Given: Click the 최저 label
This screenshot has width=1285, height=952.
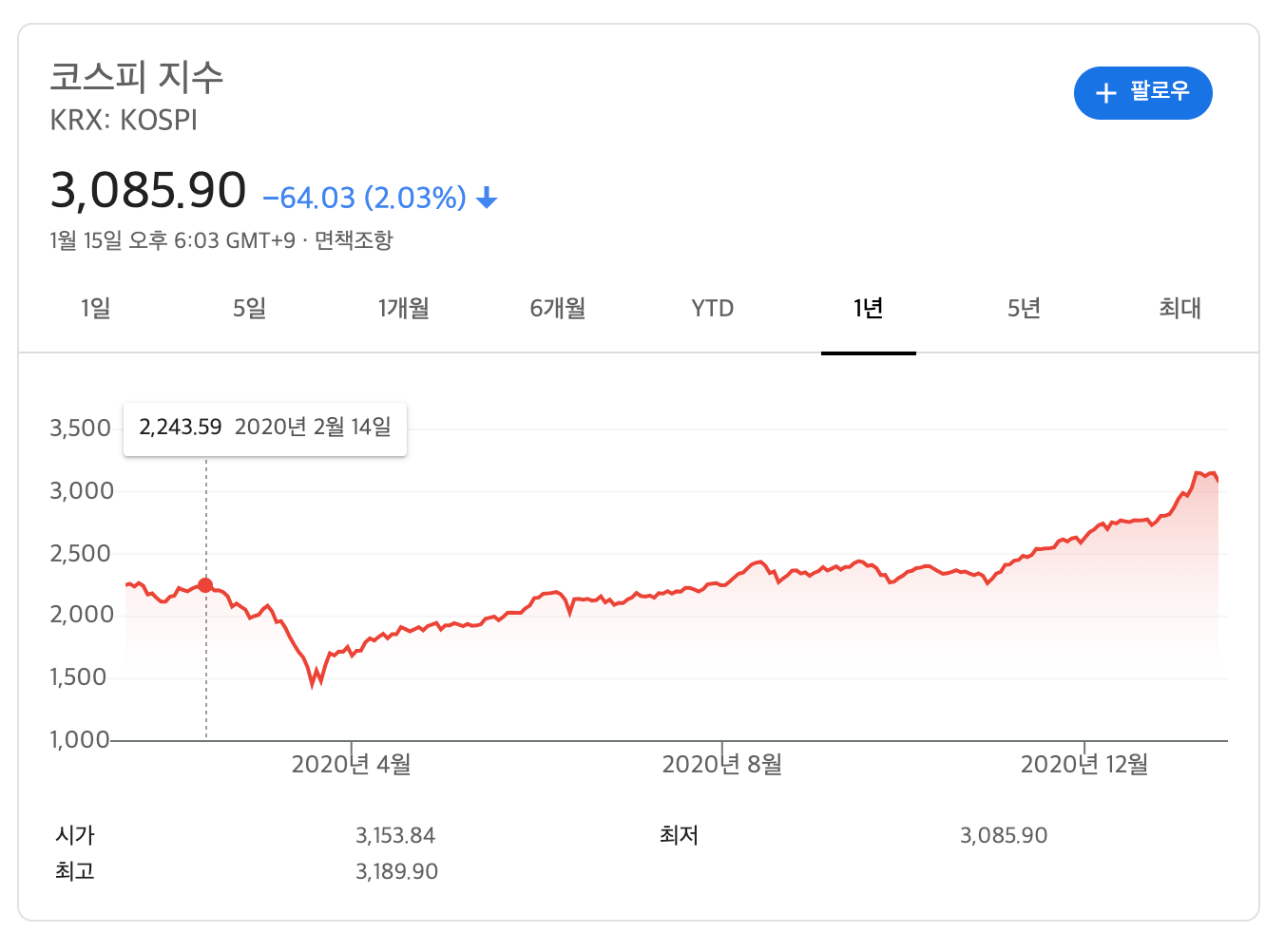Looking at the screenshot, I should pyautogui.click(x=679, y=836).
